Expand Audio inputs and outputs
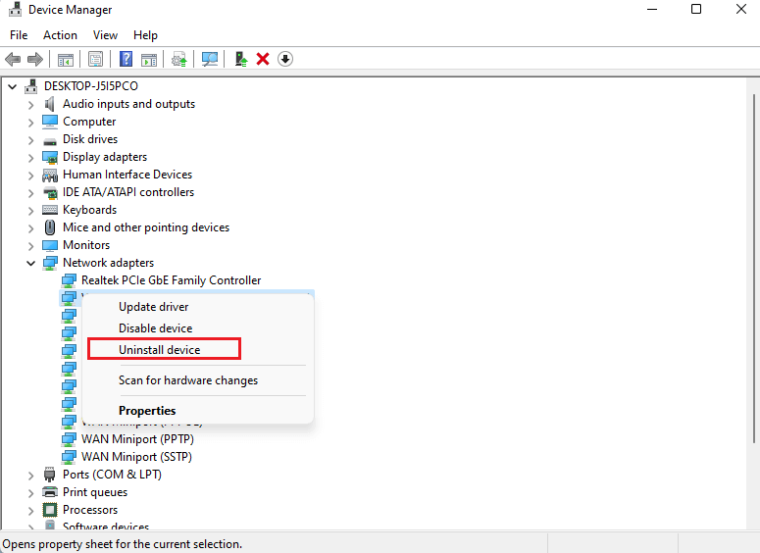This screenshot has height=553, width=760. point(31,105)
